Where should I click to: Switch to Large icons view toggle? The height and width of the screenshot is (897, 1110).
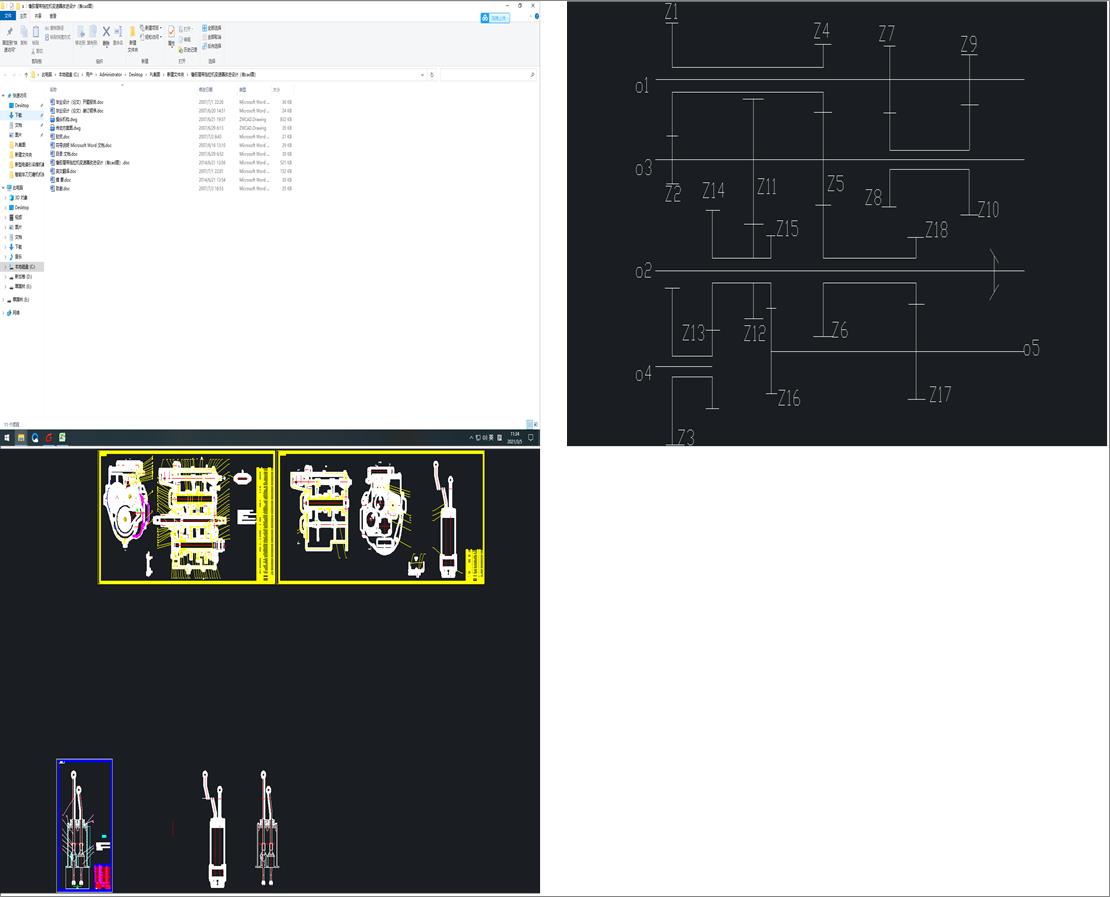coord(536,424)
